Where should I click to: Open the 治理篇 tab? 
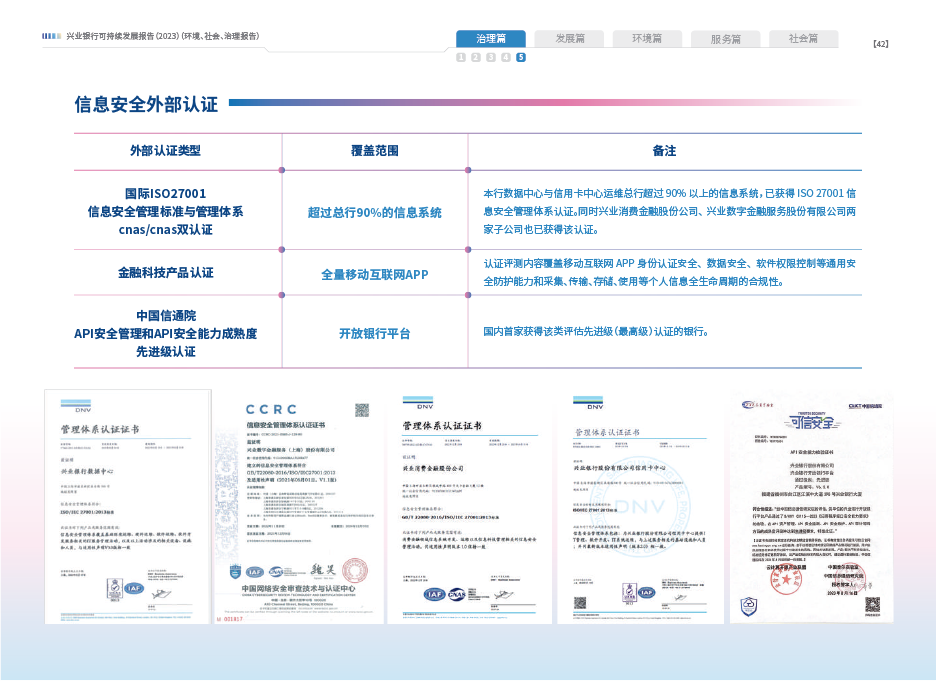pos(490,39)
